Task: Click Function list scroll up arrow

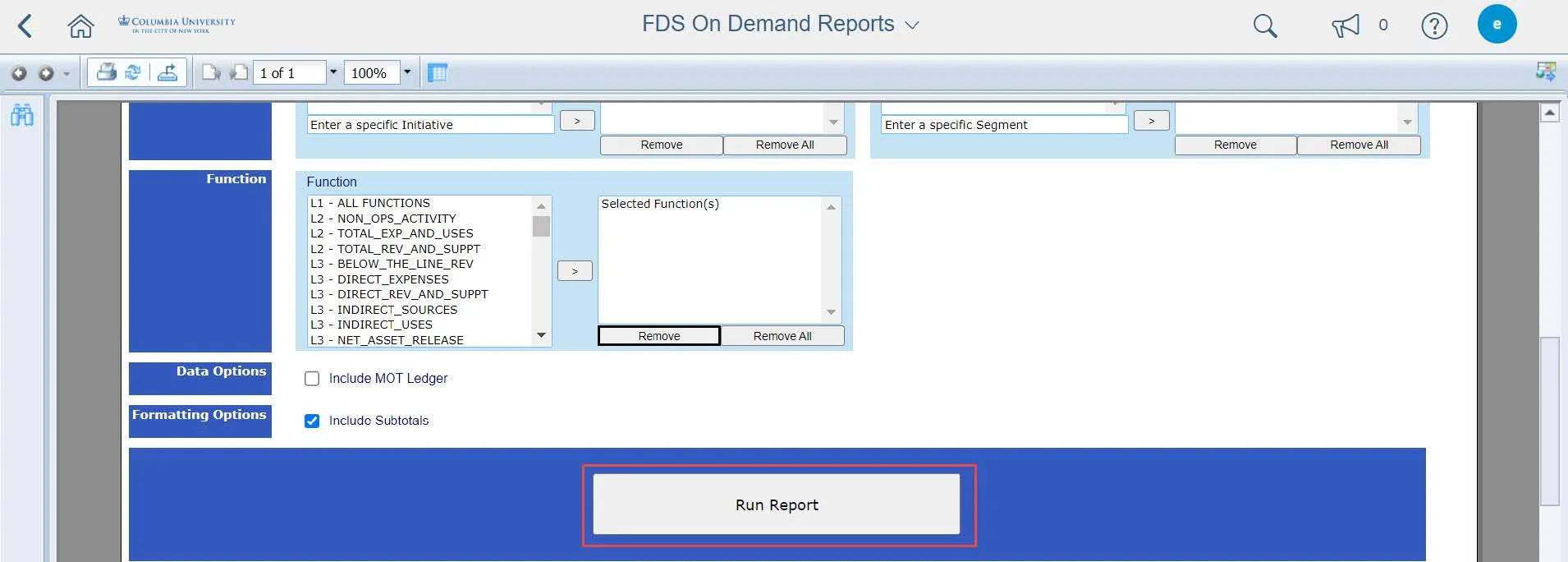Action: [541, 205]
